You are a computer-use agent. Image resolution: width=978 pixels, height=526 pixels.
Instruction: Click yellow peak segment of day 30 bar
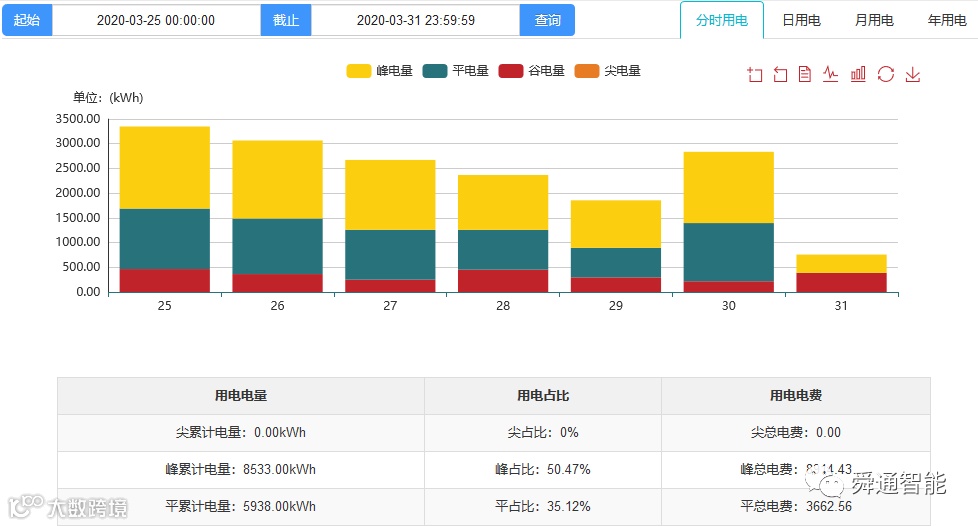pyautogui.click(x=729, y=188)
